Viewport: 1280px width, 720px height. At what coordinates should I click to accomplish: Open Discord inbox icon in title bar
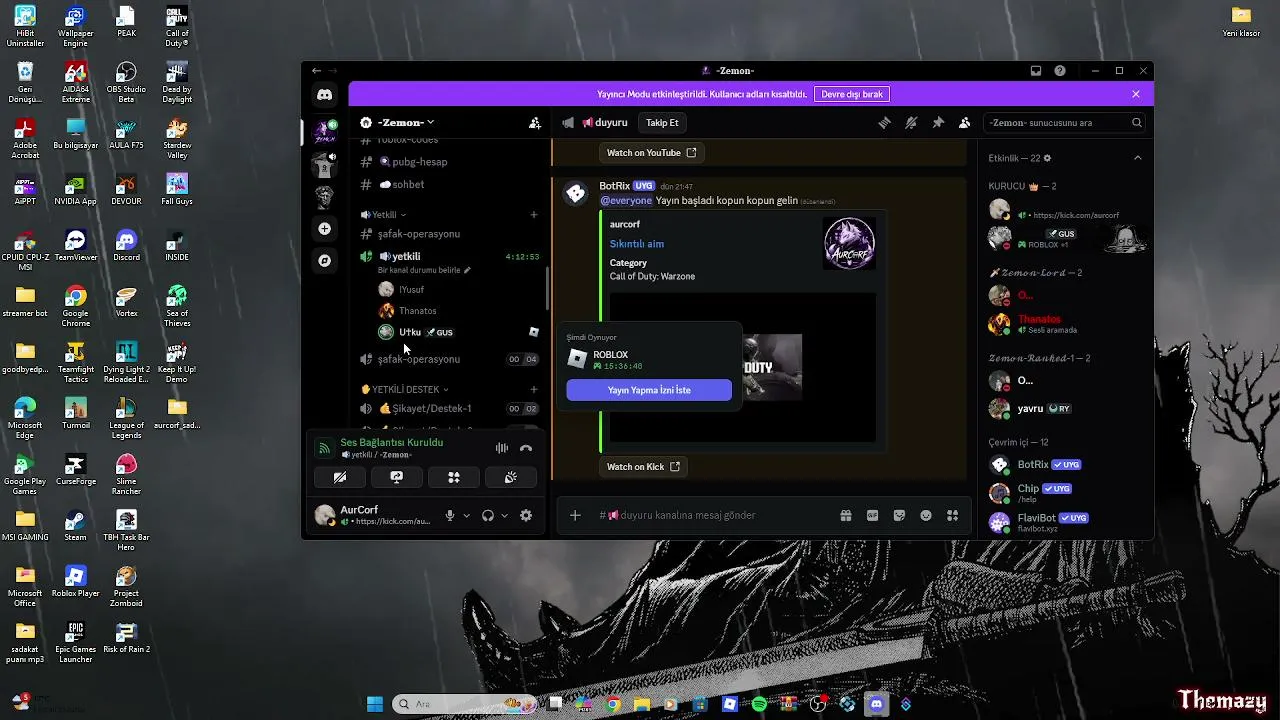click(x=1036, y=71)
